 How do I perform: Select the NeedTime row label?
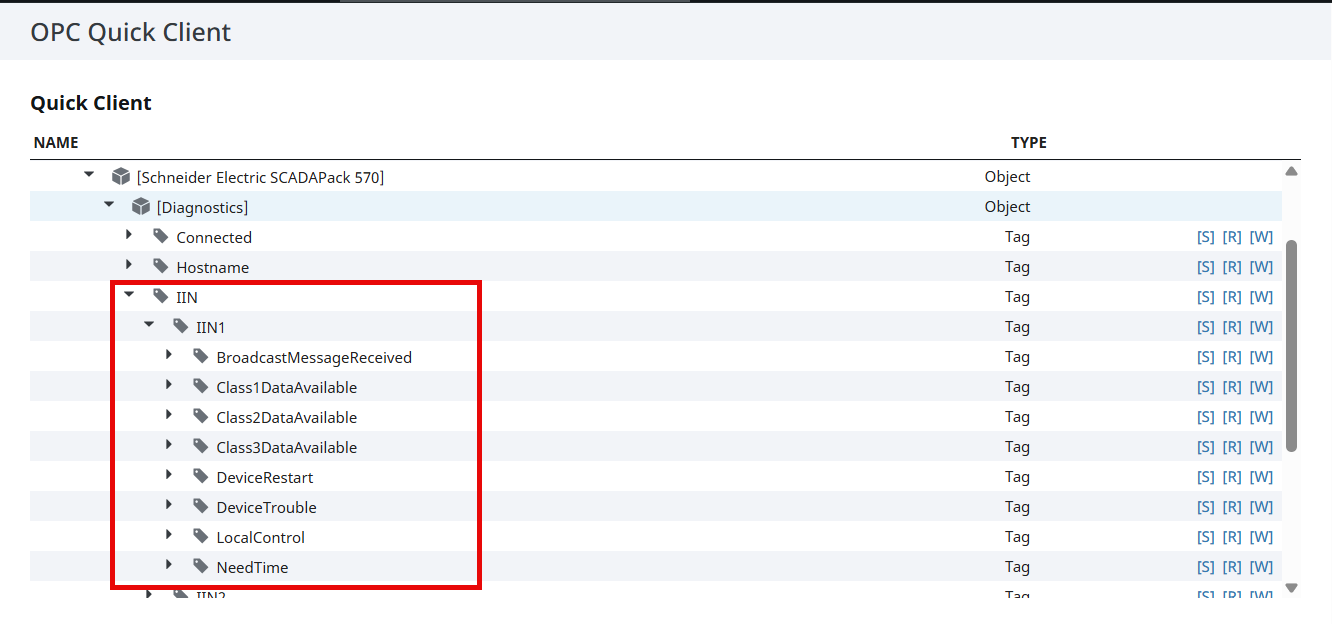[x=252, y=567]
